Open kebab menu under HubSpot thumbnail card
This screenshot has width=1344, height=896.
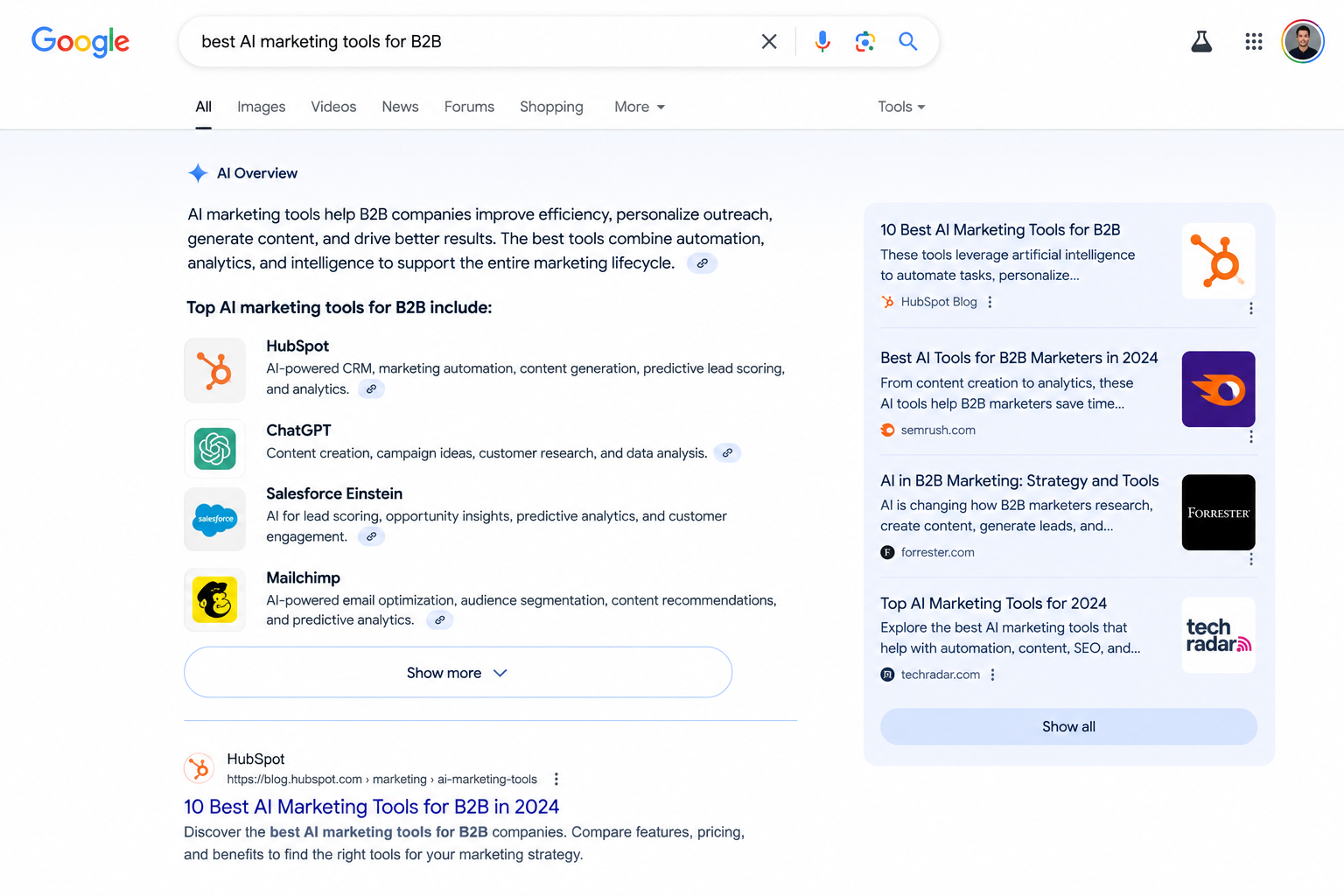tap(1251, 309)
